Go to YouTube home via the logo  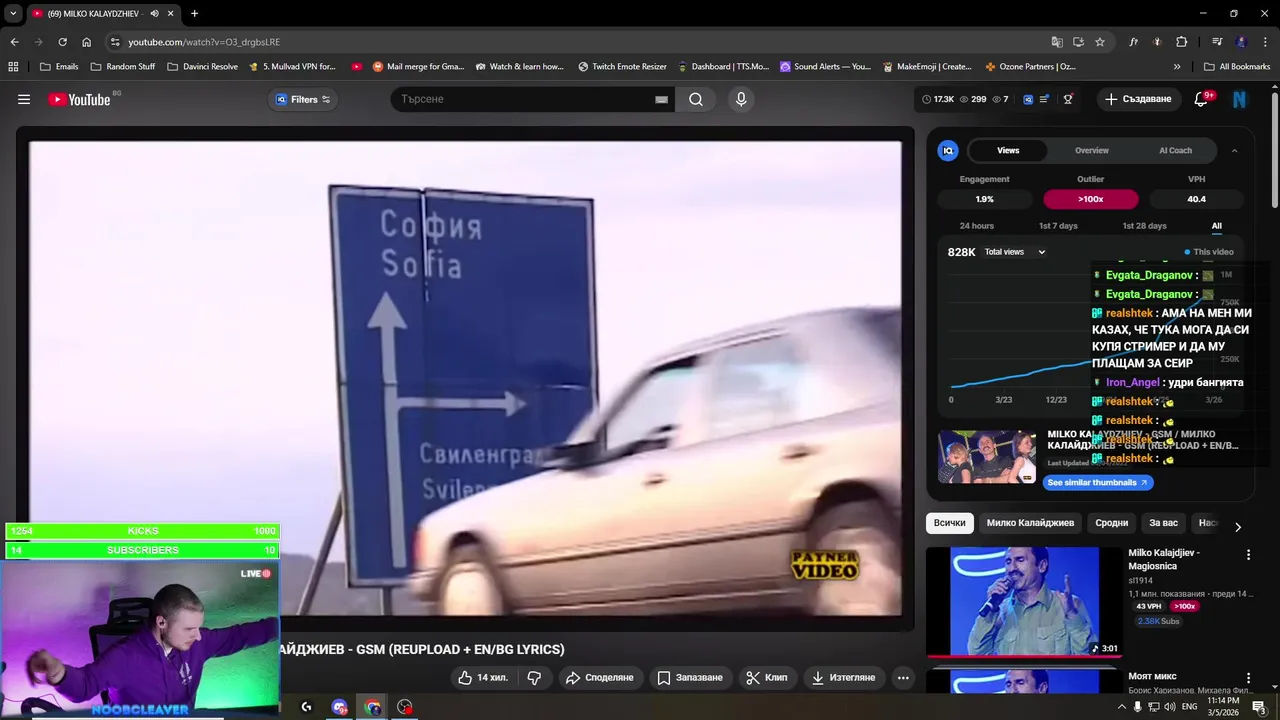click(x=79, y=99)
